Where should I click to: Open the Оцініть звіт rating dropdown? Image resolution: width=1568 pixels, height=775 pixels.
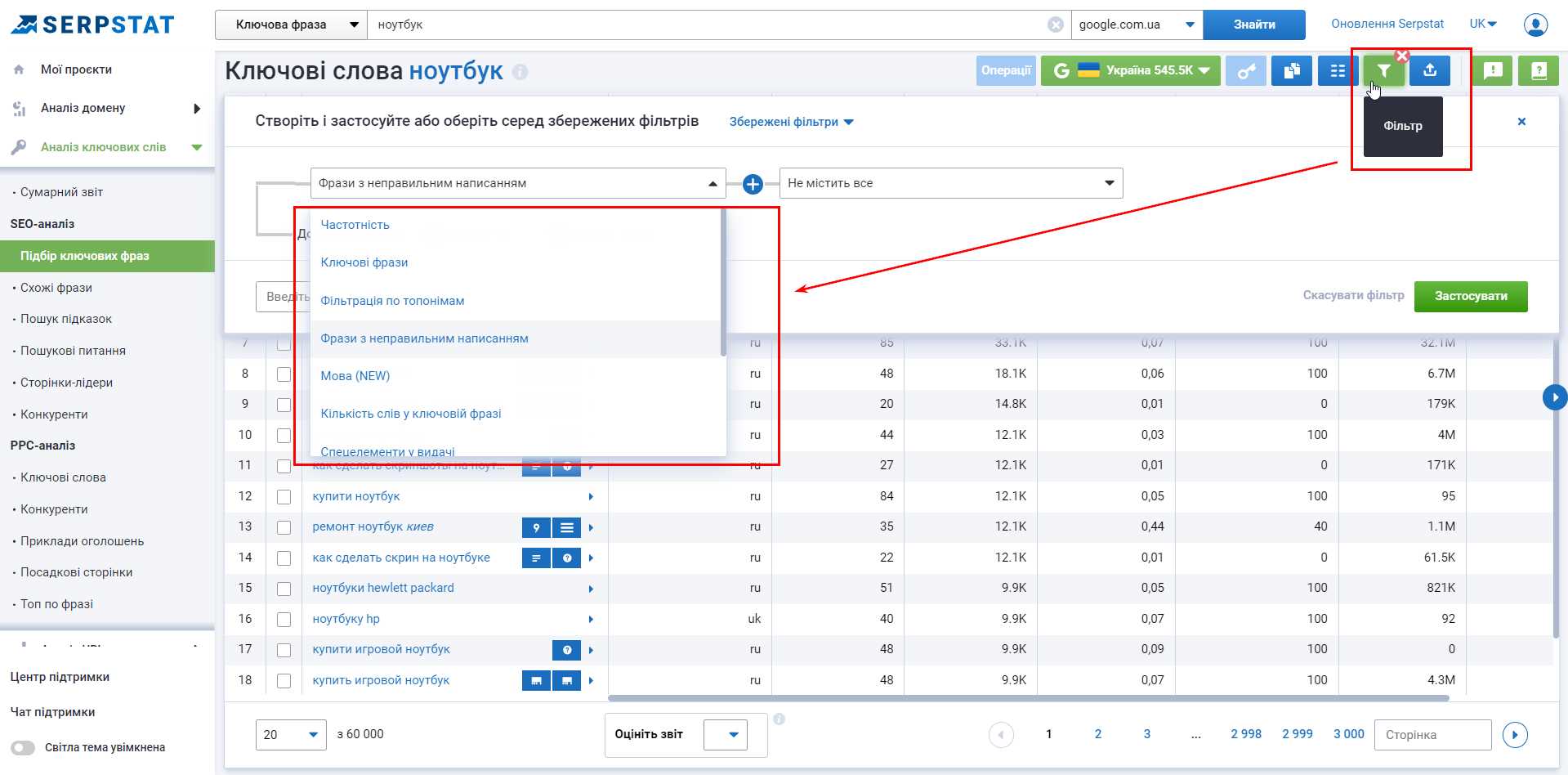coord(726,735)
